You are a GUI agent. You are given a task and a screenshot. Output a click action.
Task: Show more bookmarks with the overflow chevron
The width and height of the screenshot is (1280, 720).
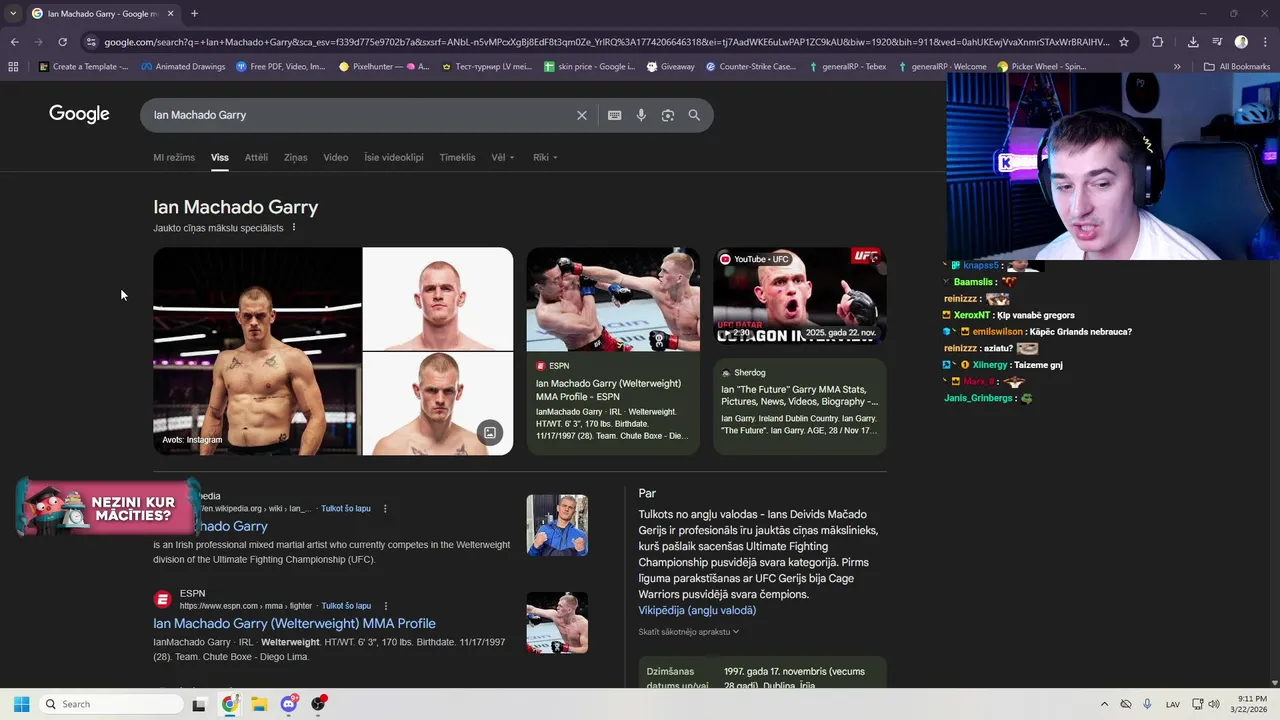(1177, 67)
